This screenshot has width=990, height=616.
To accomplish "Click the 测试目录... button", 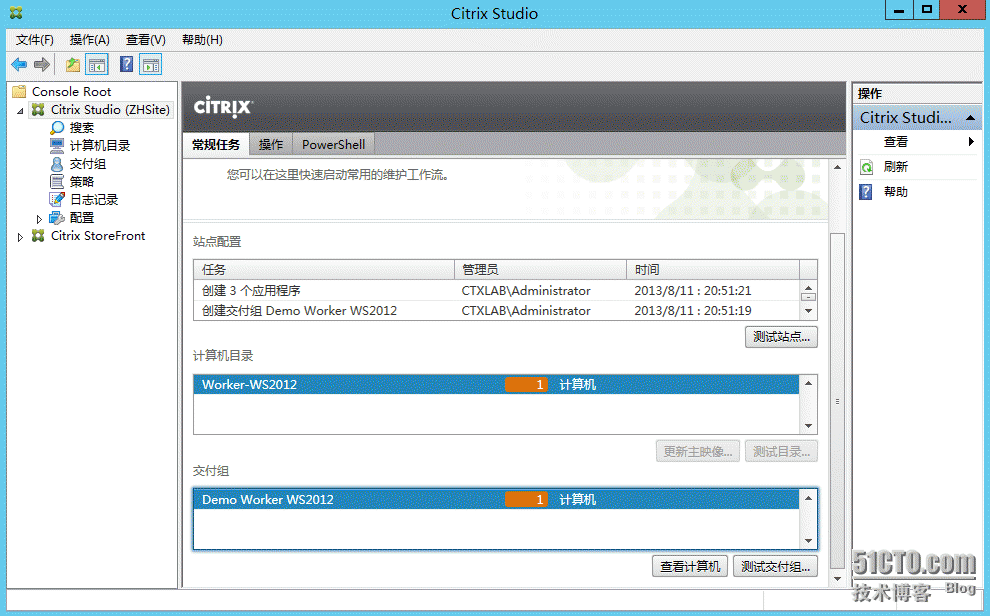I will click(x=781, y=452).
